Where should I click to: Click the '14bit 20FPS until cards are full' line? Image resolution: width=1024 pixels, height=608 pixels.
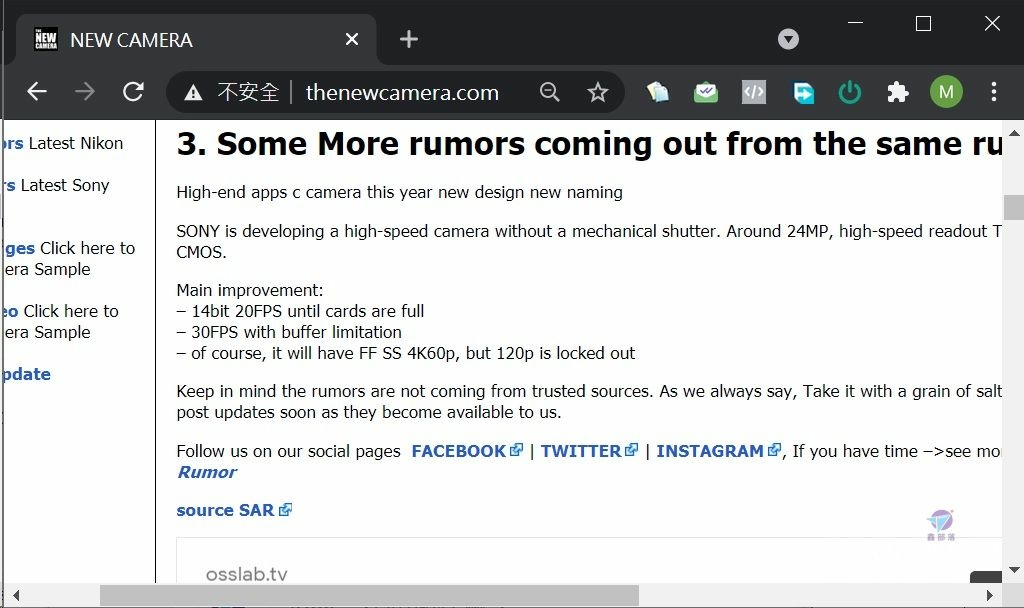[x=300, y=311]
